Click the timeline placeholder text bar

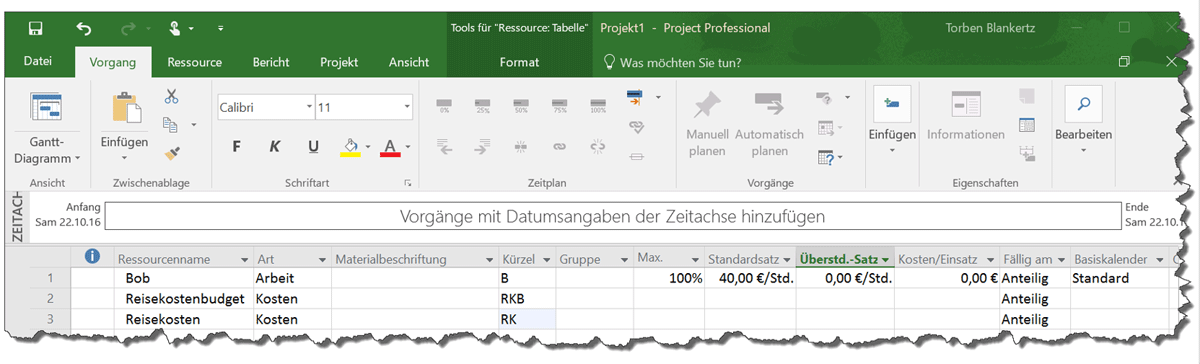click(612, 216)
